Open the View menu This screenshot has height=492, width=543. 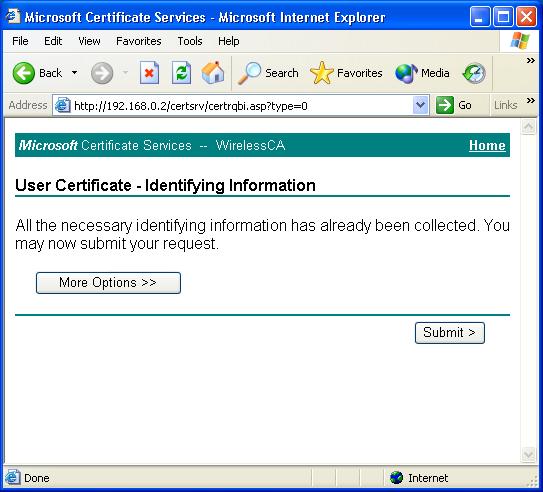click(x=89, y=41)
